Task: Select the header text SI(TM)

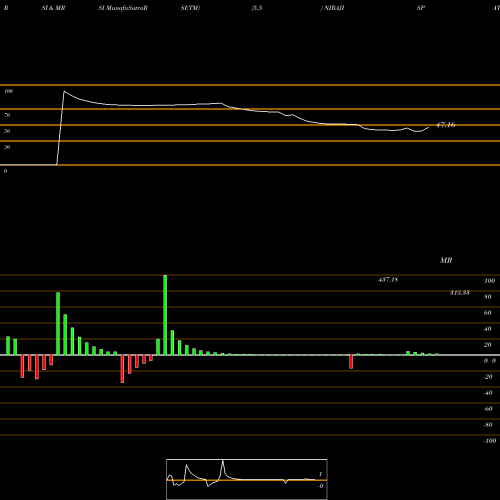Action: [x=190, y=8]
